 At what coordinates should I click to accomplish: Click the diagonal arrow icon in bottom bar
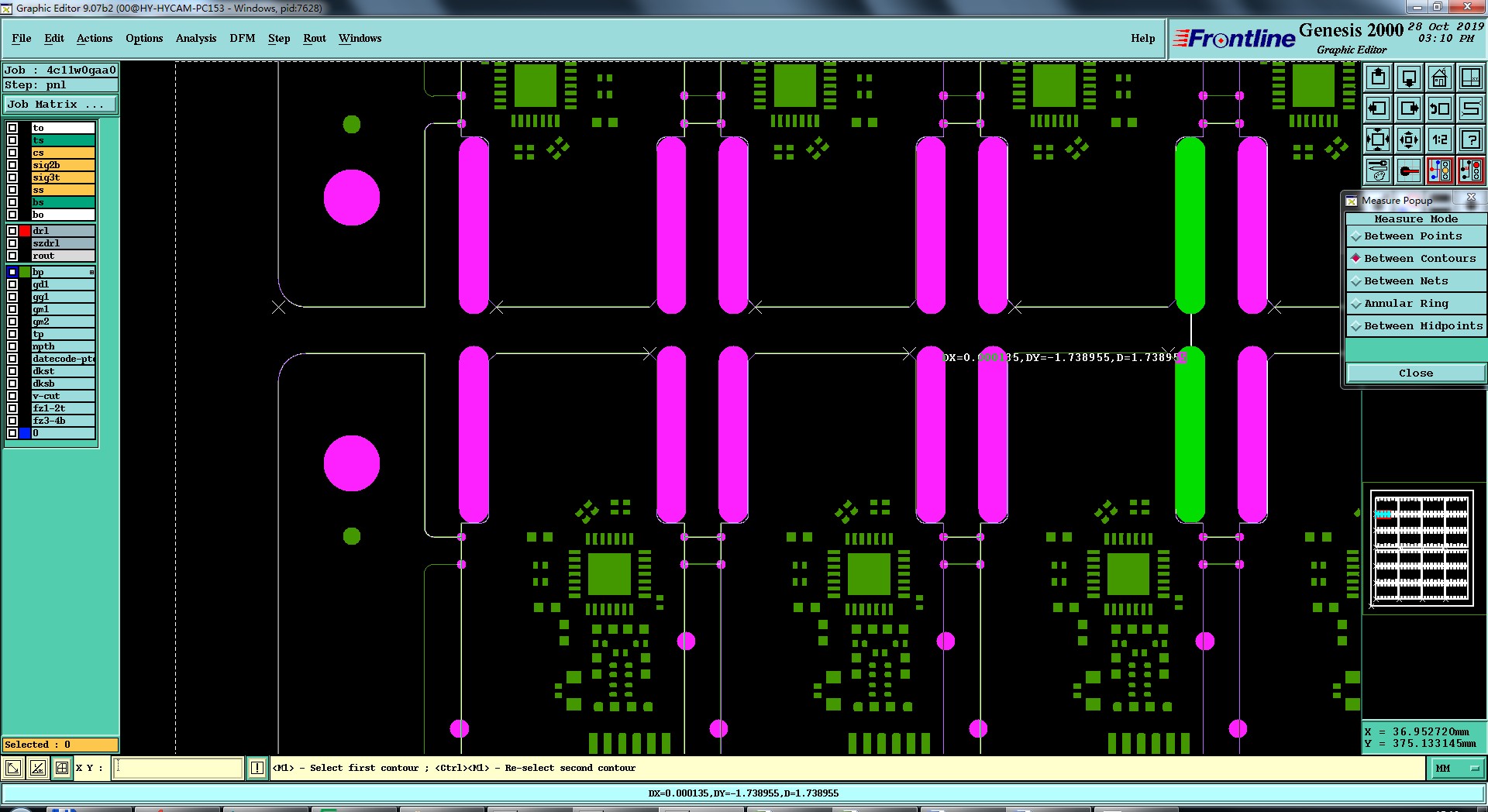pyautogui.click(x=13, y=768)
